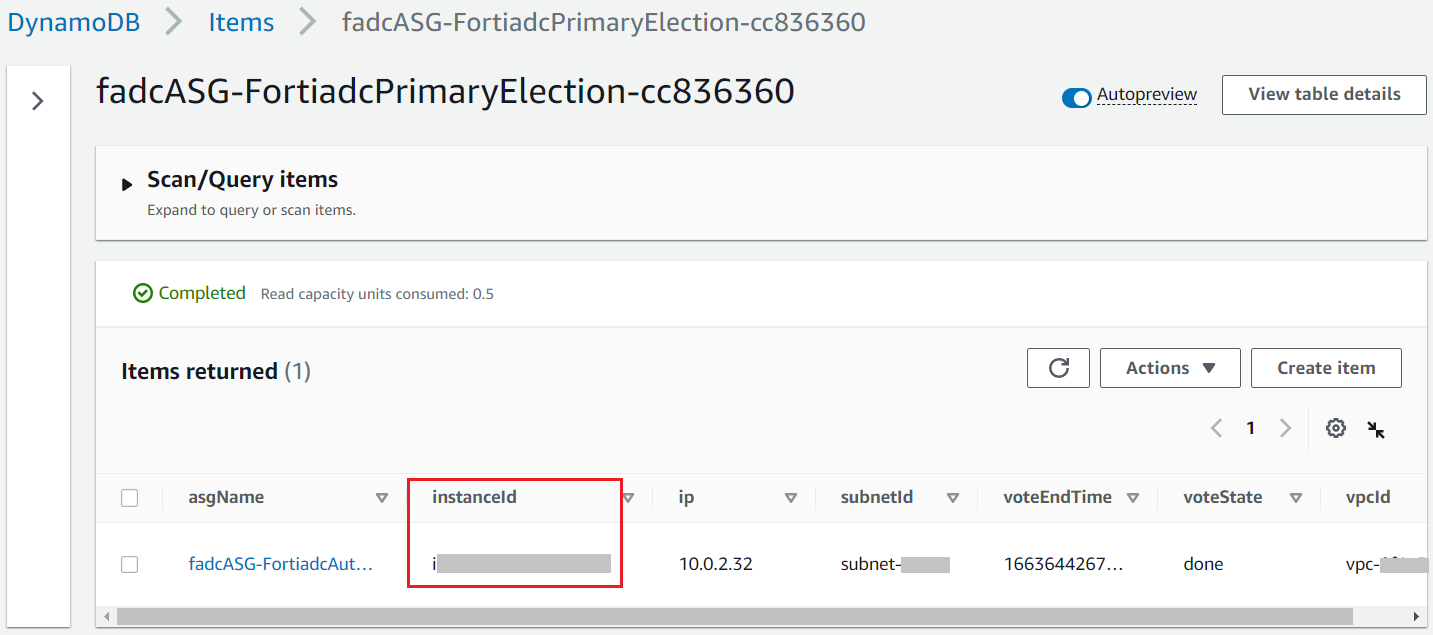
Task: Collapse the view with the diagonal arrows icon
Action: tap(1376, 428)
